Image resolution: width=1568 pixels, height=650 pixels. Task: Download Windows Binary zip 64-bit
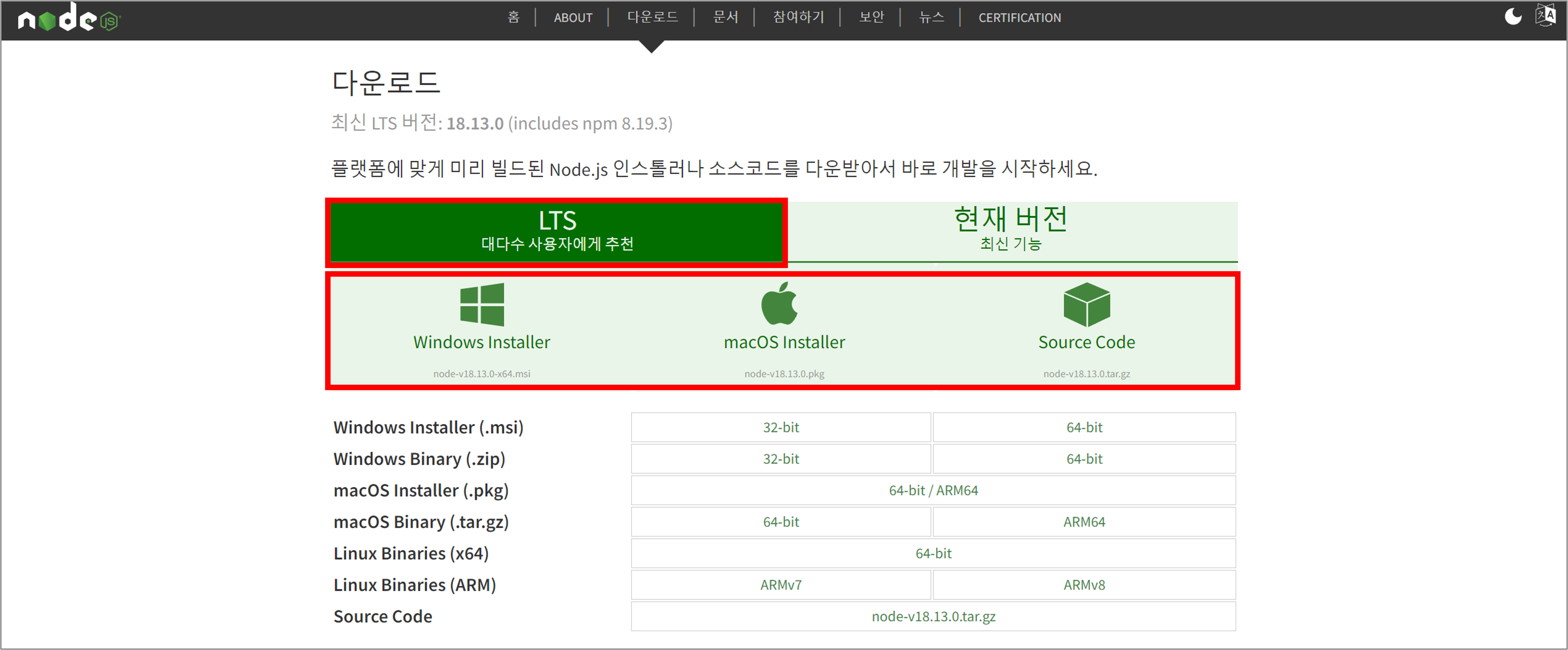pos(1084,459)
